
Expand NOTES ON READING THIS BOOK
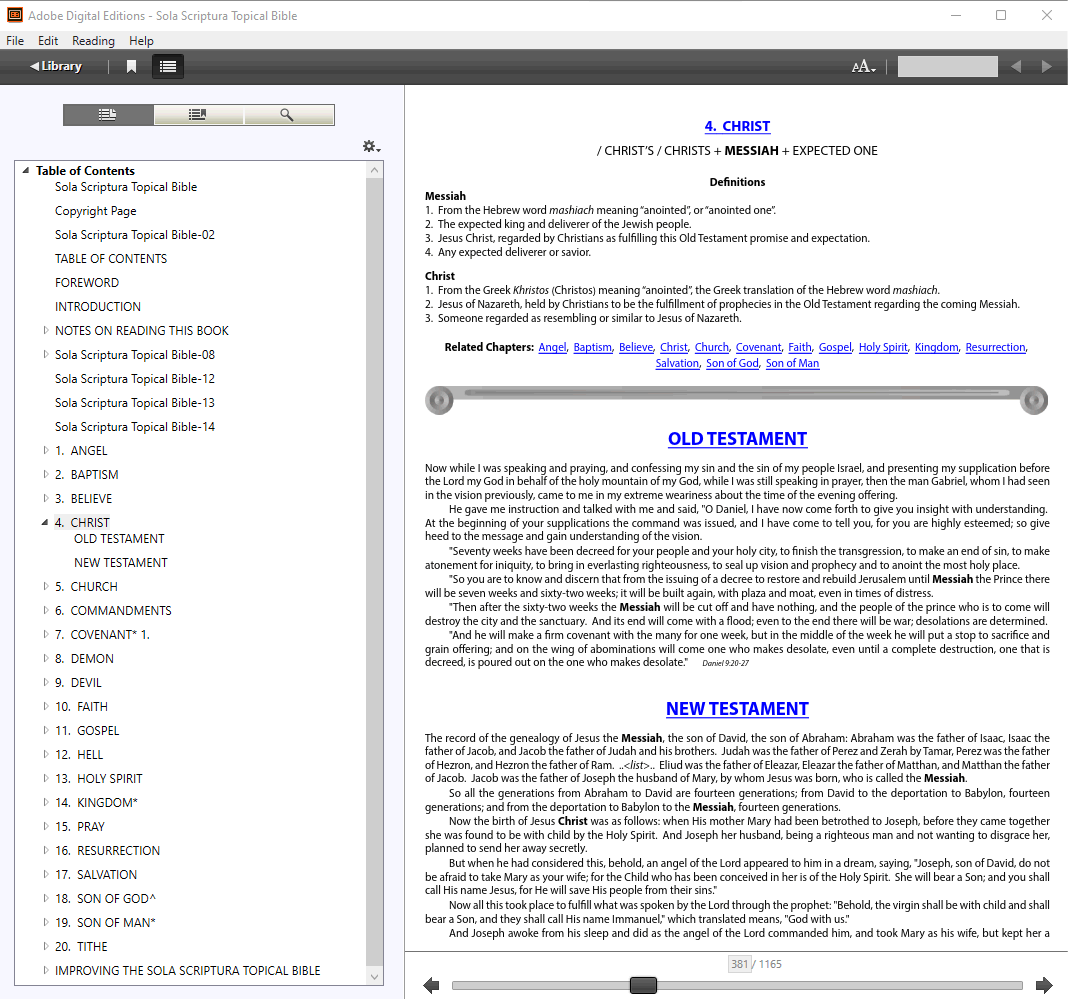(46, 330)
